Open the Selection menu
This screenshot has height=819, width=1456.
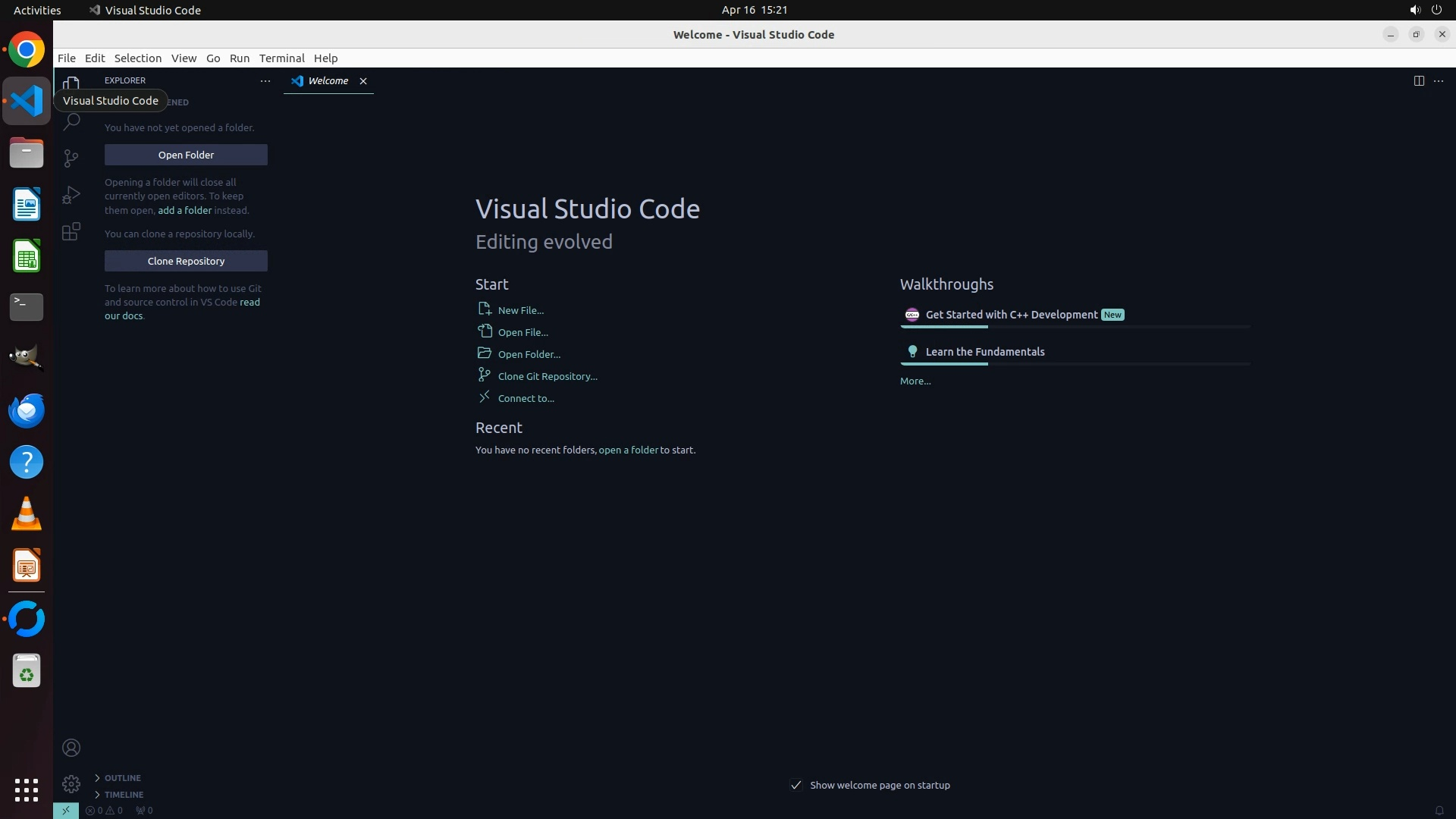click(x=137, y=58)
